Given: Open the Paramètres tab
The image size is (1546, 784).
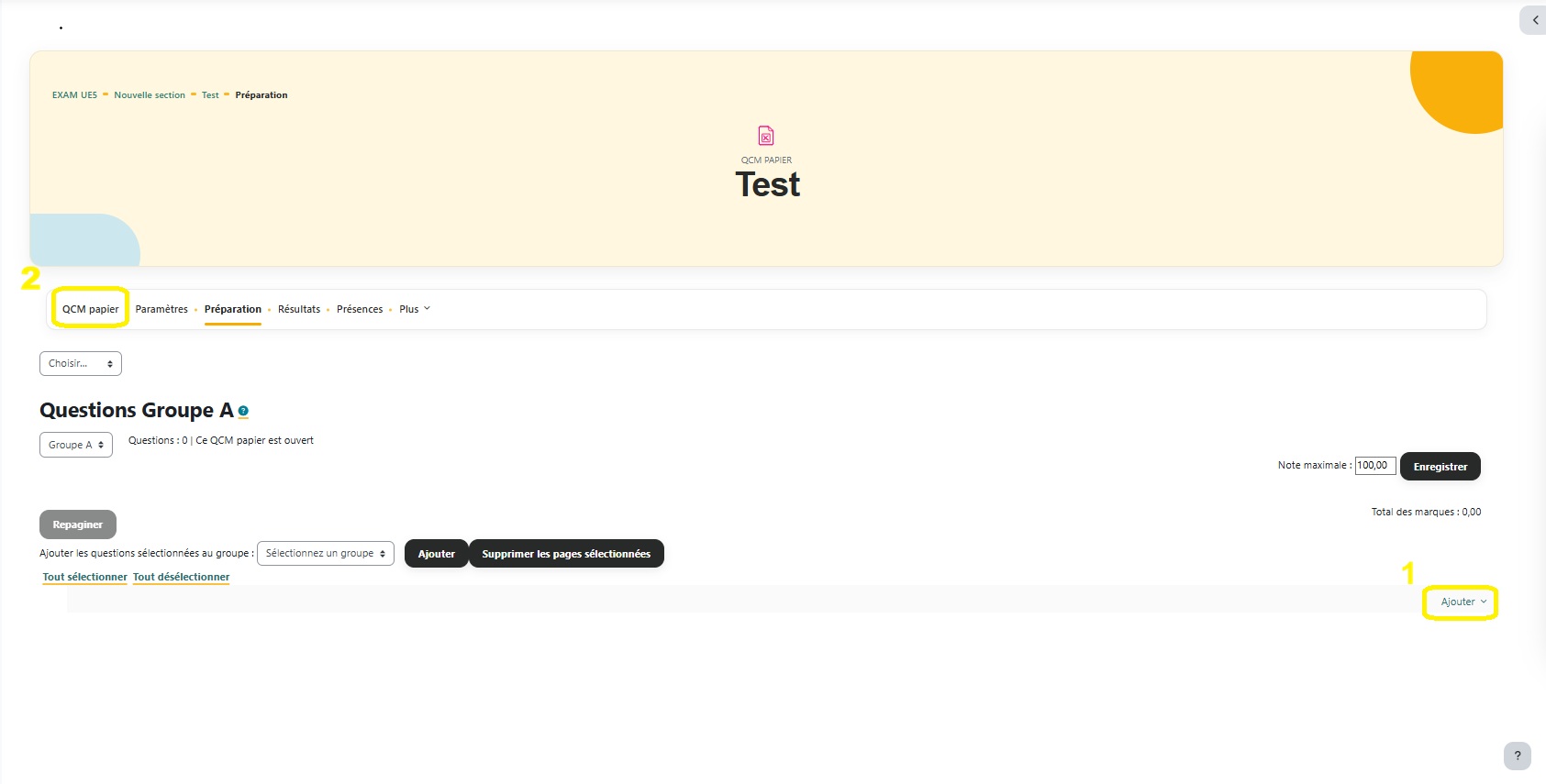Looking at the screenshot, I should (161, 309).
